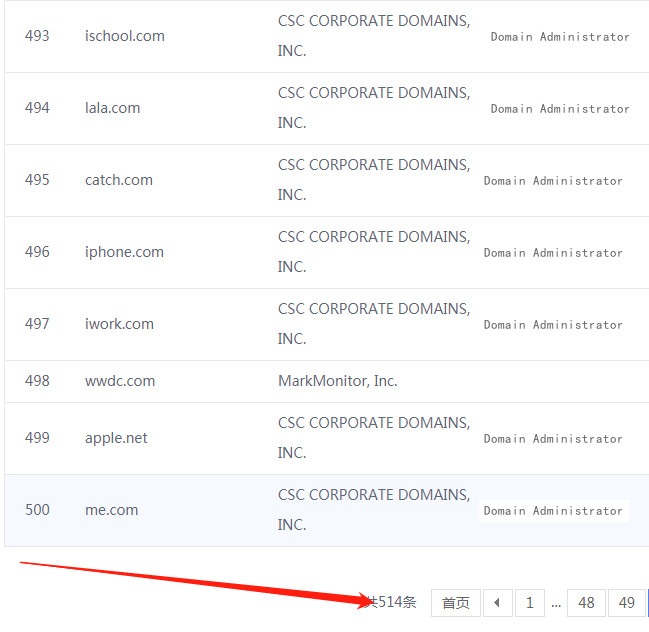The image size is (649, 632).
Task: Click row number 494
Action: (x=37, y=108)
